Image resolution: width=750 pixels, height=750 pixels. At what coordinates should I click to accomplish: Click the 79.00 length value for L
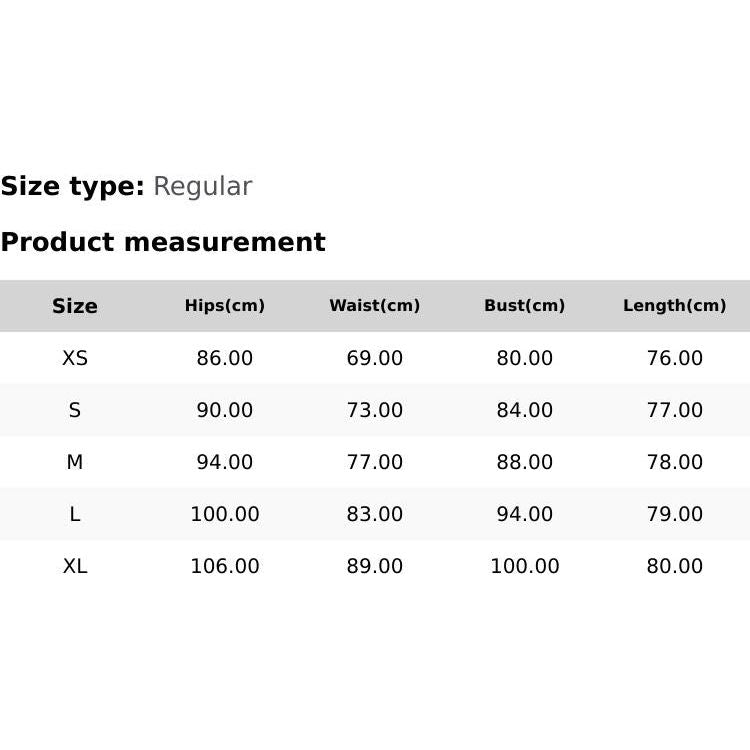[x=675, y=514]
